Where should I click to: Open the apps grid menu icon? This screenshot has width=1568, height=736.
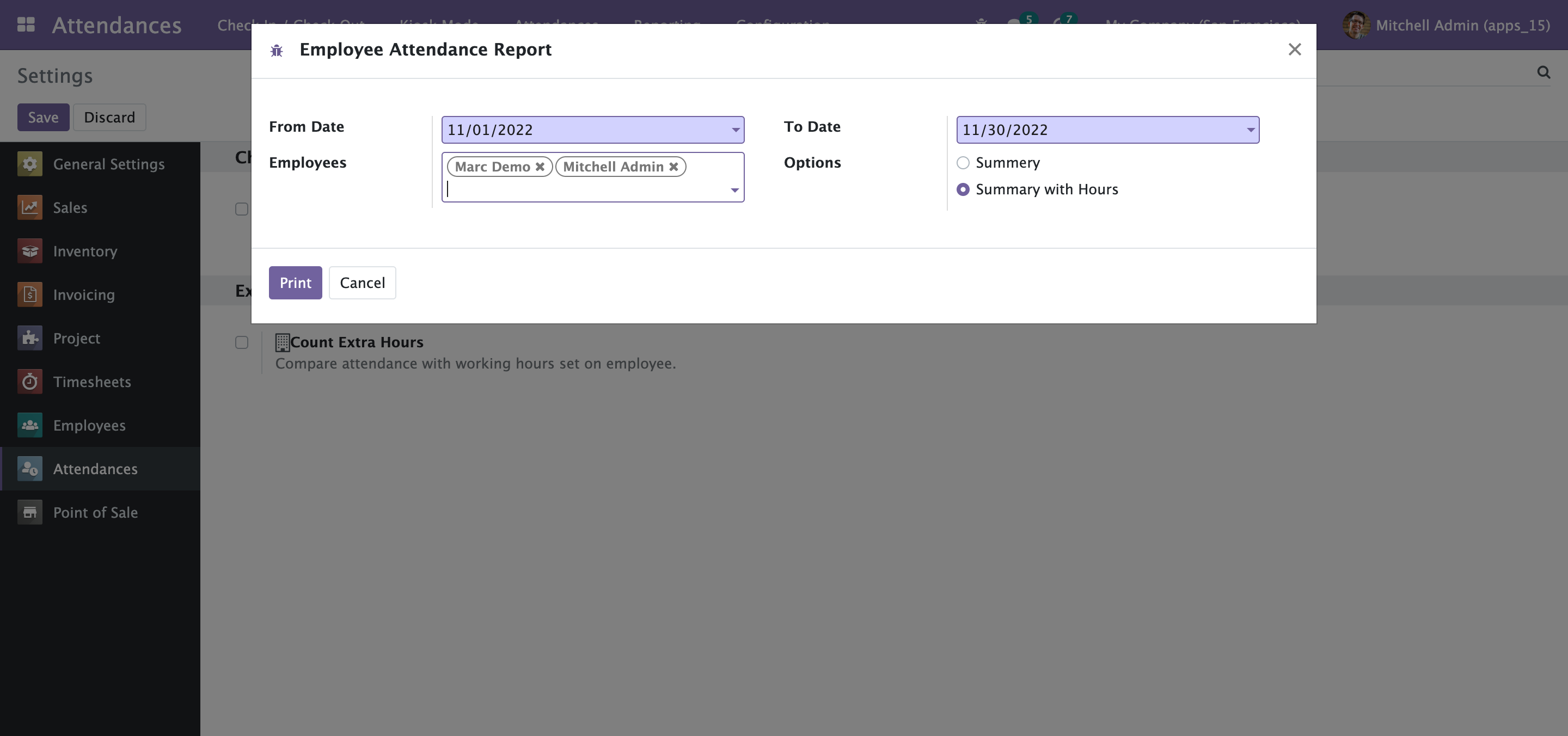pyautogui.click(x=26, y=25)
